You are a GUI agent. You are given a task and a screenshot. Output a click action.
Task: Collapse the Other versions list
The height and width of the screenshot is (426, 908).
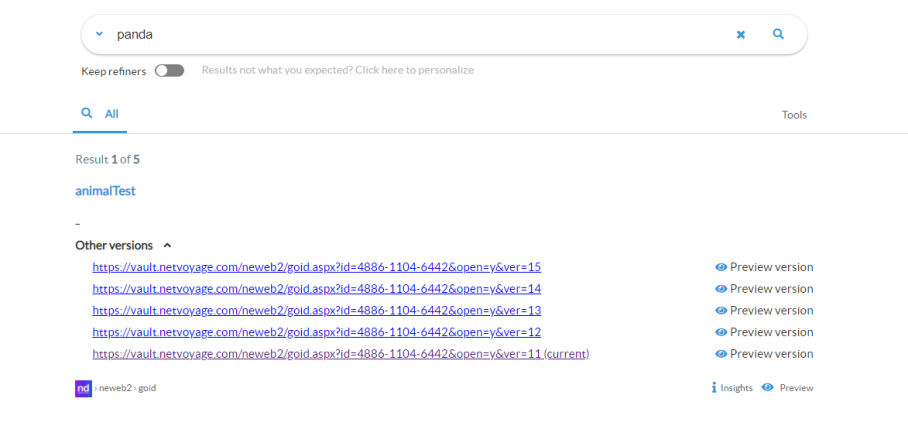point(167,245)
